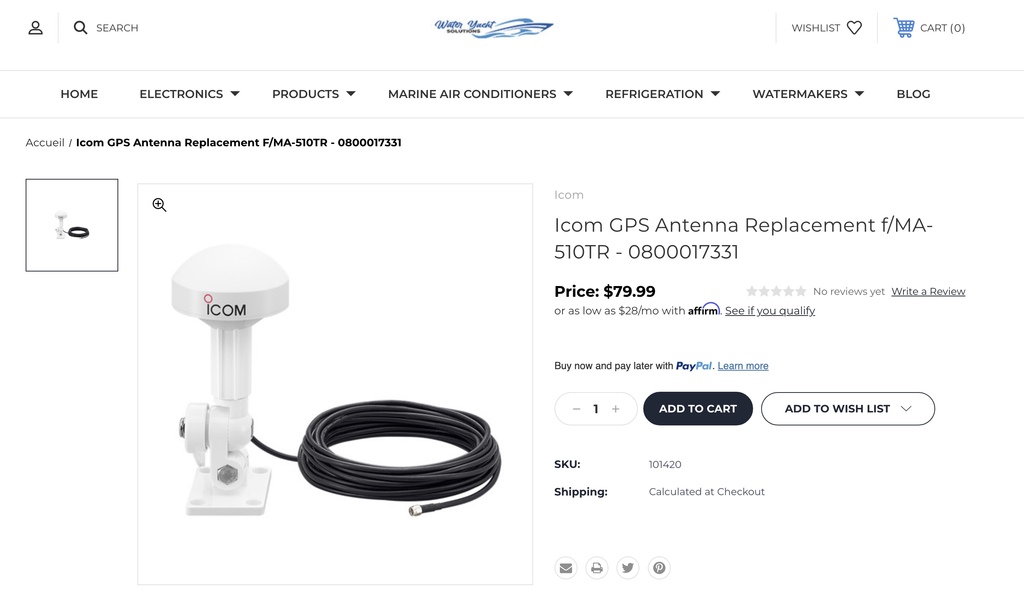This screenshot has height=615, width=1024.
Task: Share product via email icon
Action: pos(566,568)
